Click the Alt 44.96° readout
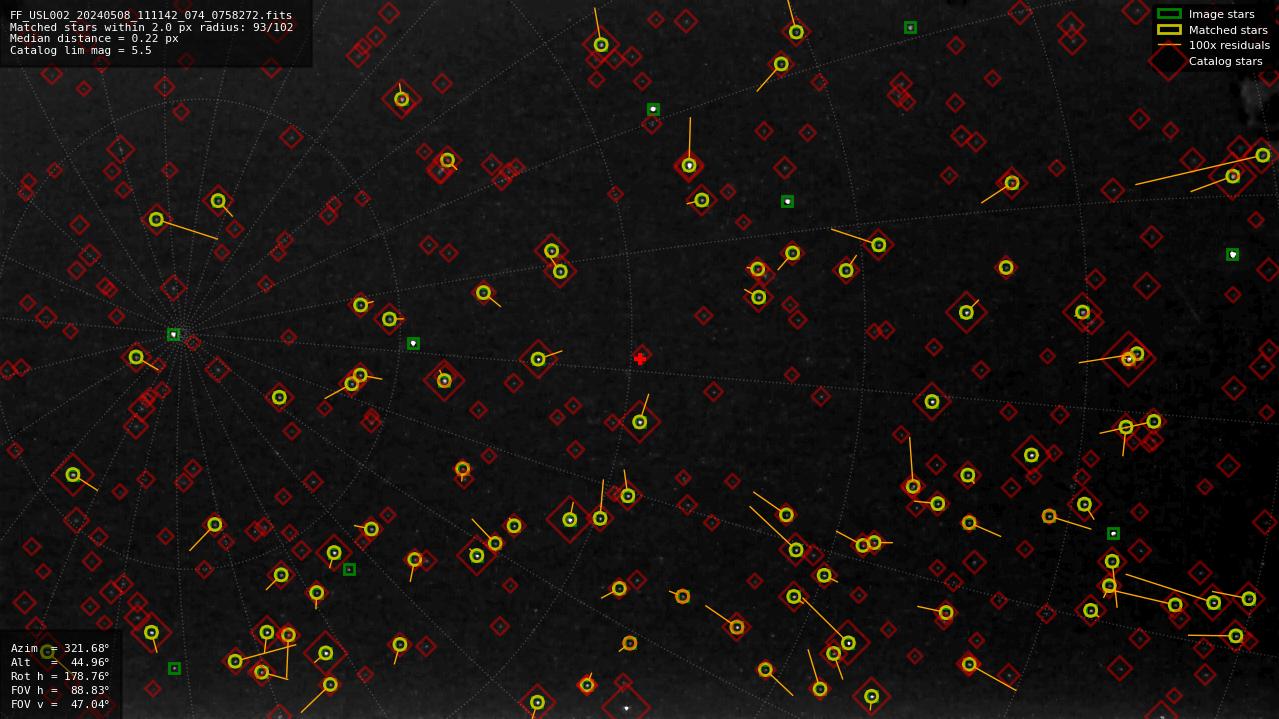 (x=60, y=662)
